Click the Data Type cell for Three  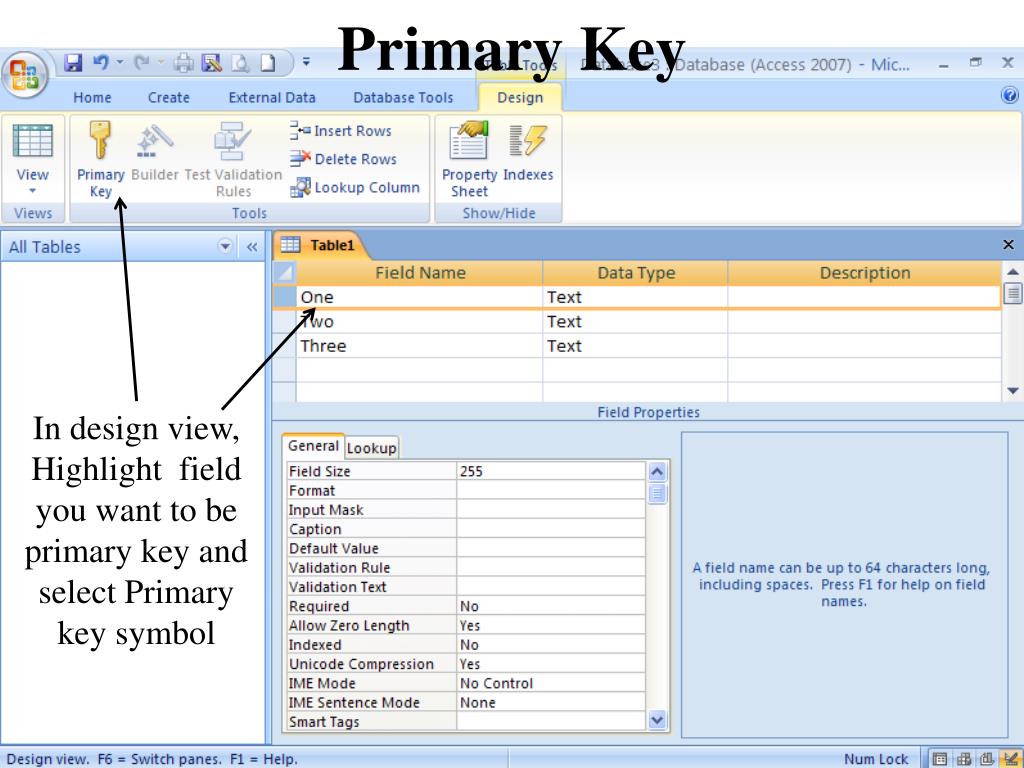click(635, 346)
